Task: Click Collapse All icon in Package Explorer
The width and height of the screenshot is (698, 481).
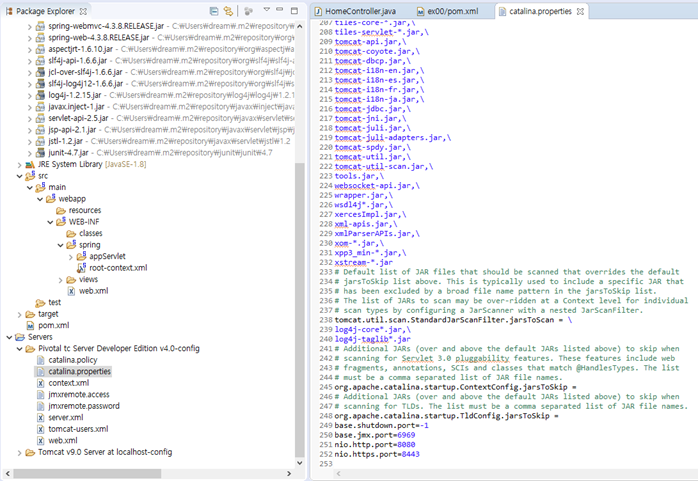Action: point(214,11)
